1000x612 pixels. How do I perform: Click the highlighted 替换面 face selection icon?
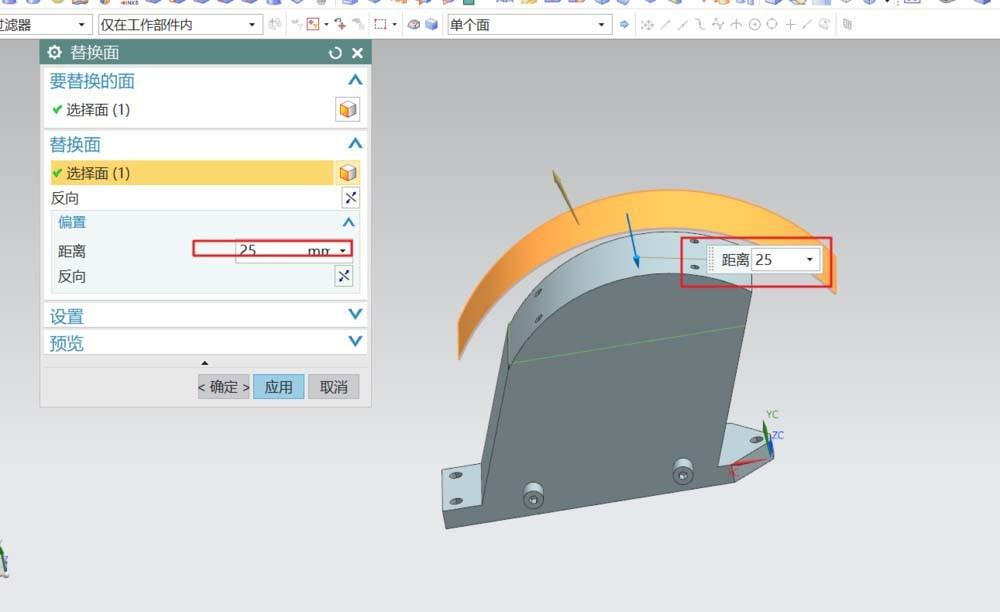348,172
